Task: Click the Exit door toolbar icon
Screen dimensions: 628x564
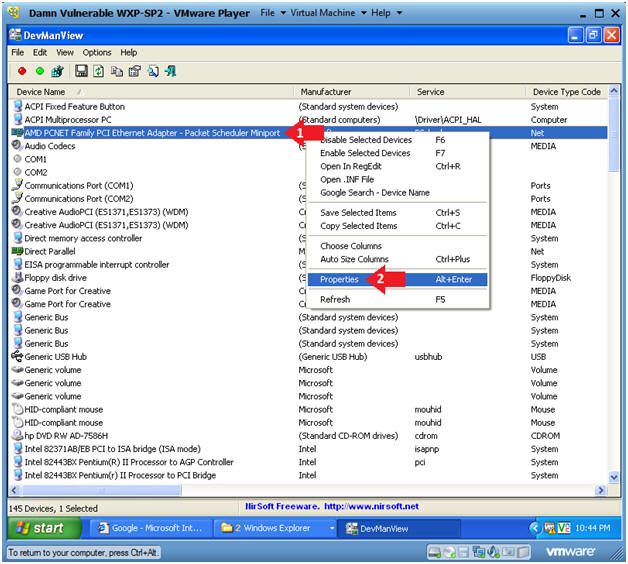Action: [171, 71]
